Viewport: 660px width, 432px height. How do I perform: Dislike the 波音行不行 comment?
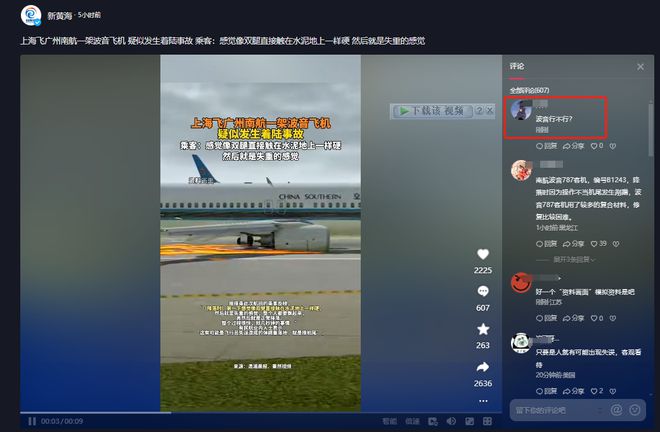point(613,146)
